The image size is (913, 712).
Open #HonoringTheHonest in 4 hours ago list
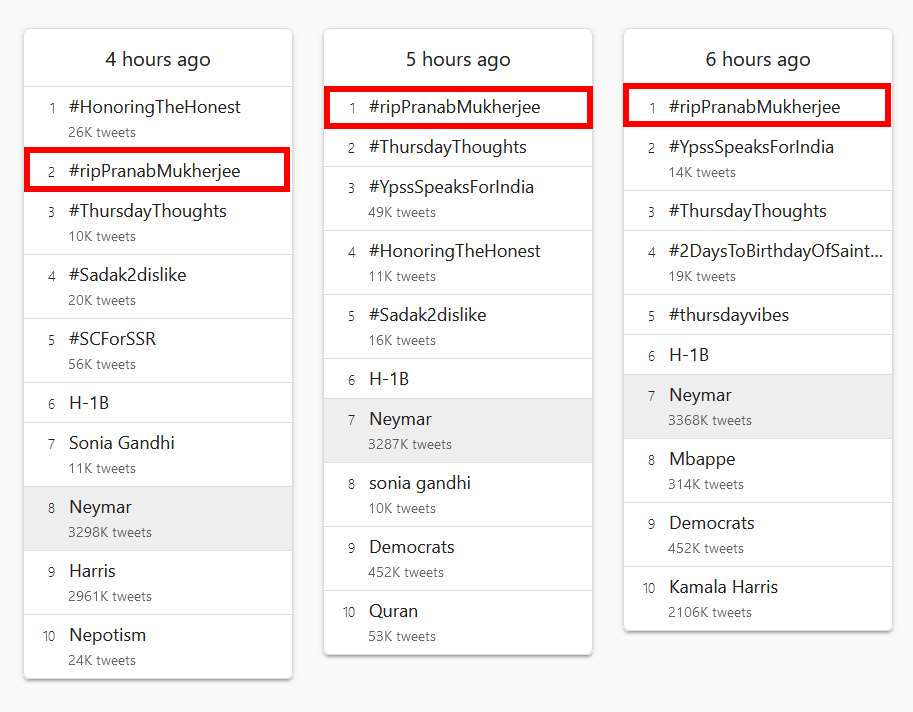click(155, 107)
